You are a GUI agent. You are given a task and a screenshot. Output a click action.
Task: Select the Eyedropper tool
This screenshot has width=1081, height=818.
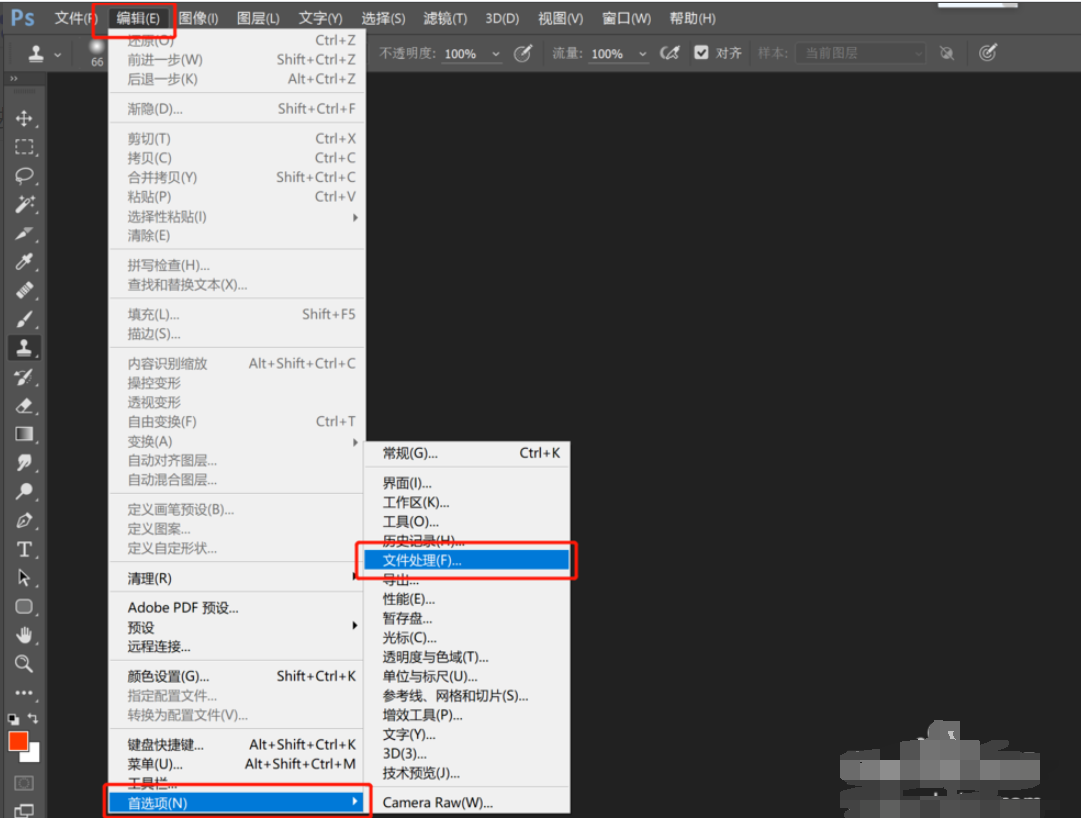[x=24, y=262]
